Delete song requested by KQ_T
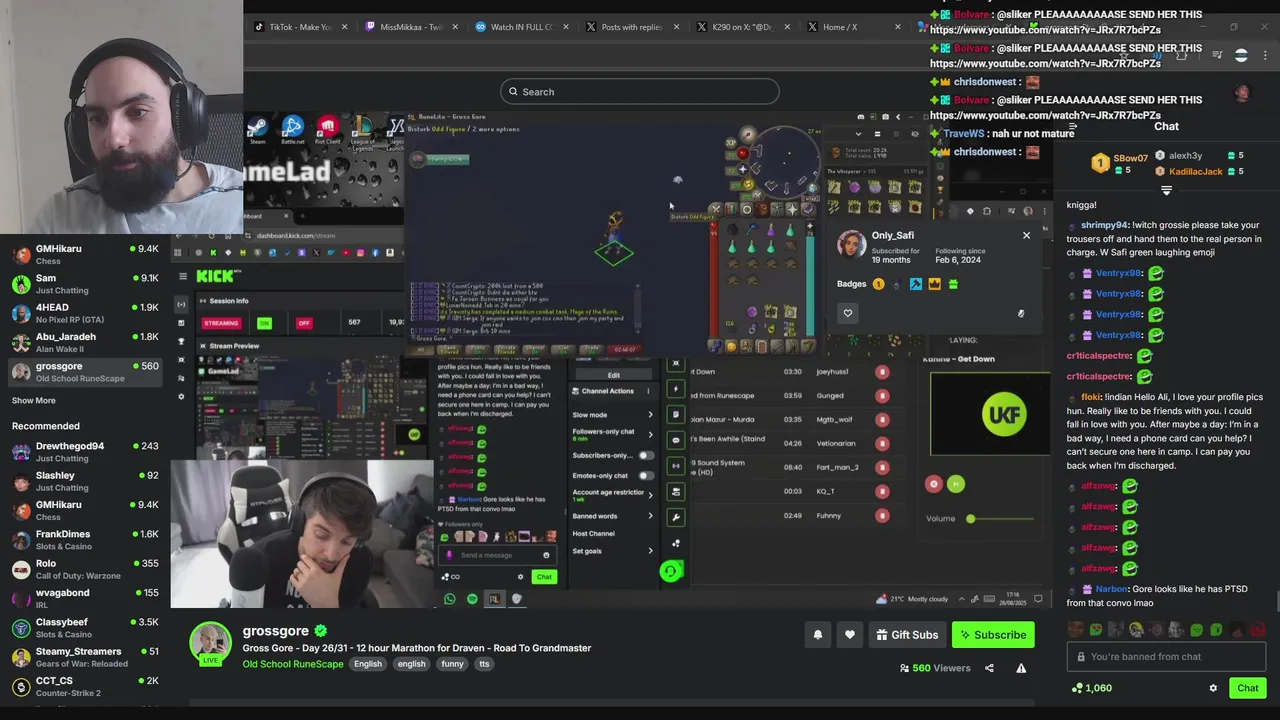Image resolution: width=1280 pixels, height=720 pixels. click(882, 491)
